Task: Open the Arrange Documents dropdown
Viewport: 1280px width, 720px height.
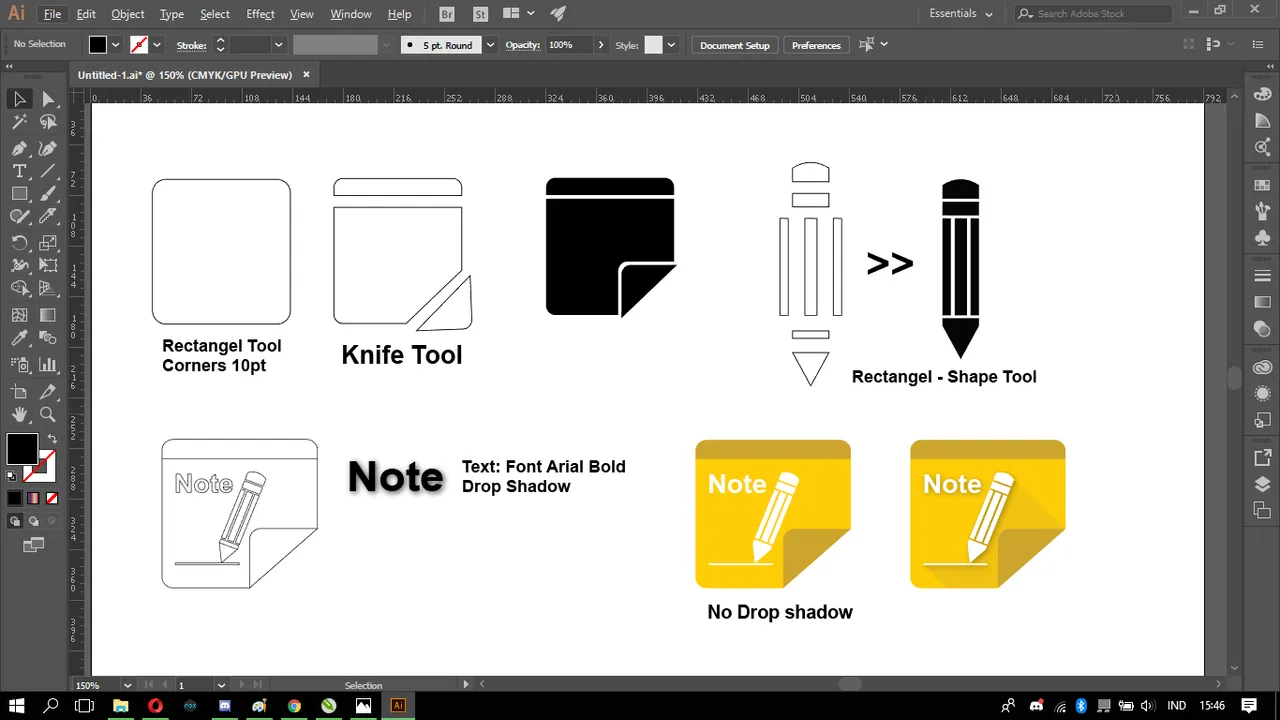Action: click(x=517, y=14)
